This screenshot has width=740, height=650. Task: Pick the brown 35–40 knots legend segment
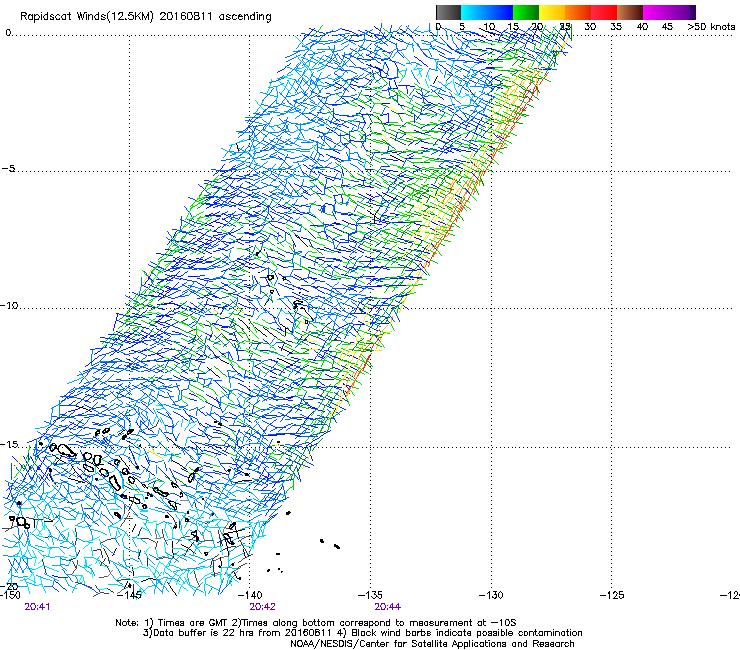[630, 12]
